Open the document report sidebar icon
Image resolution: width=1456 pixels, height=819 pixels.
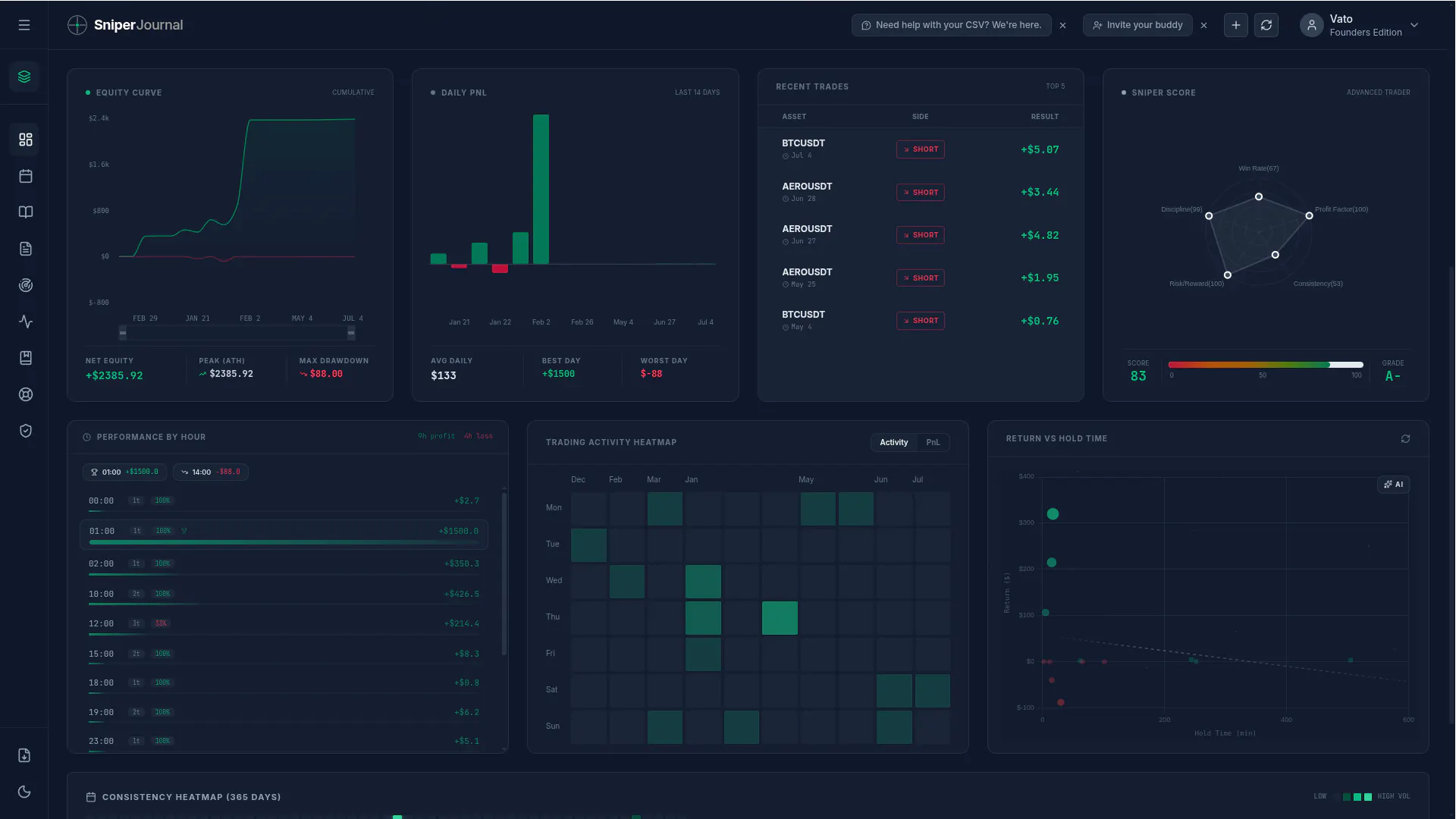tap(25, 249)
